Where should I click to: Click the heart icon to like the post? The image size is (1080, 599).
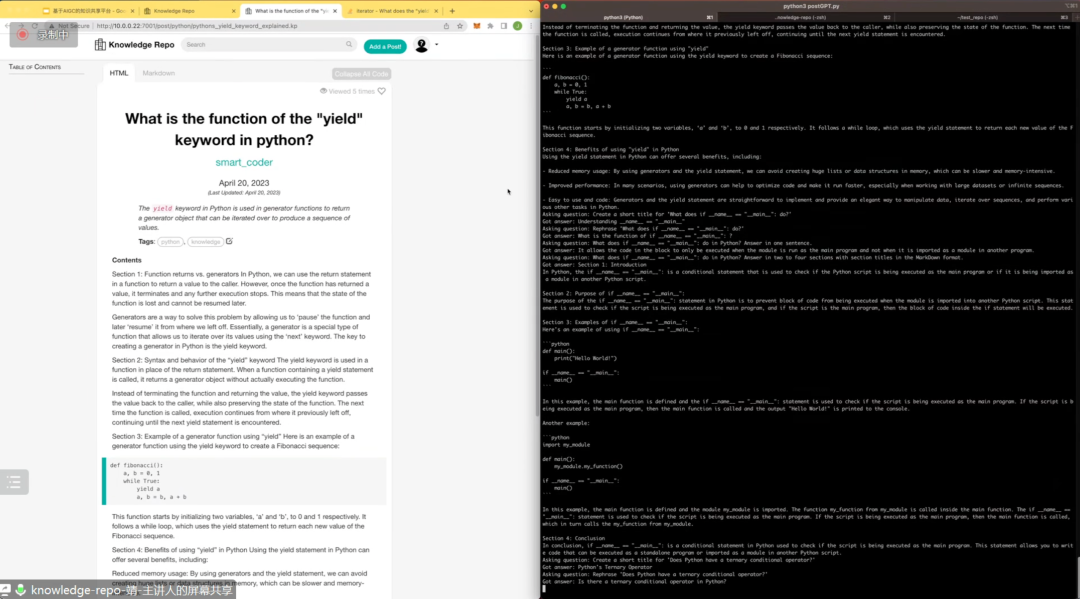coord(381,91)
